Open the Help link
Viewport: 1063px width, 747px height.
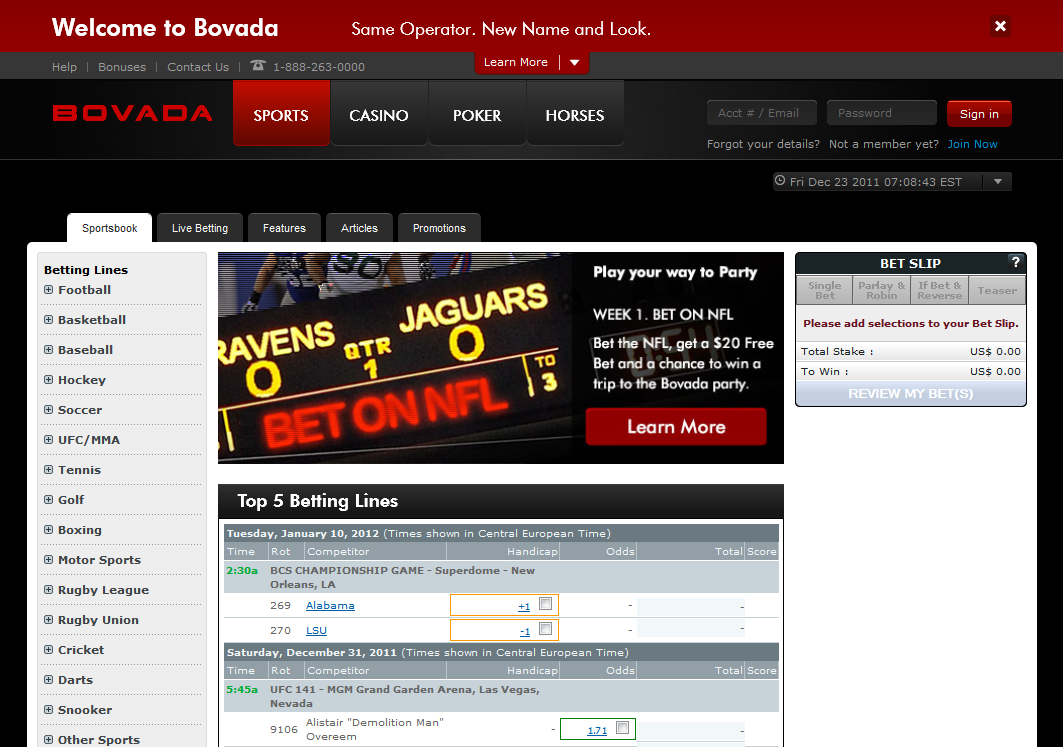[64, 66]
